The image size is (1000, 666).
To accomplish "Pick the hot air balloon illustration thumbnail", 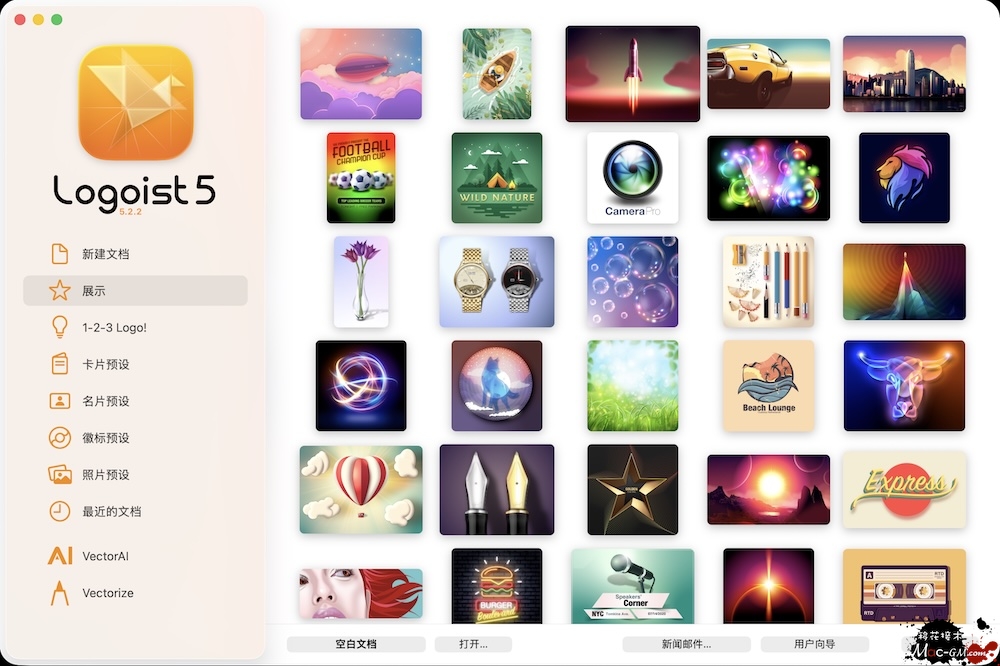I will pyautogui.click(x=361, y=489).
